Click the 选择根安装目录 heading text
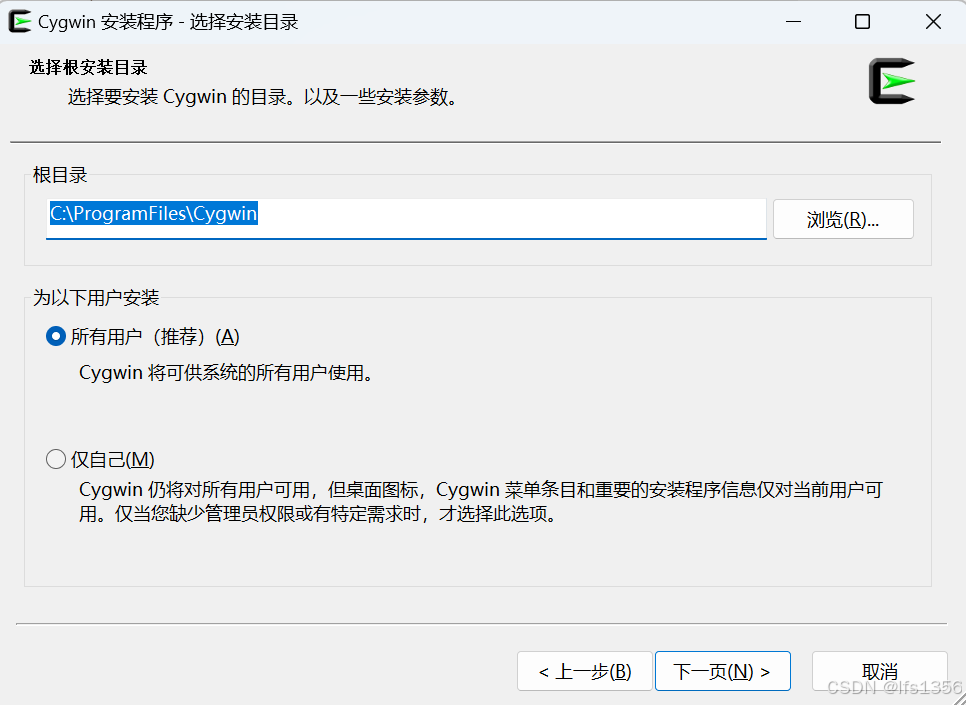Screen dimensions: 966x705 [x=88, y=67]
